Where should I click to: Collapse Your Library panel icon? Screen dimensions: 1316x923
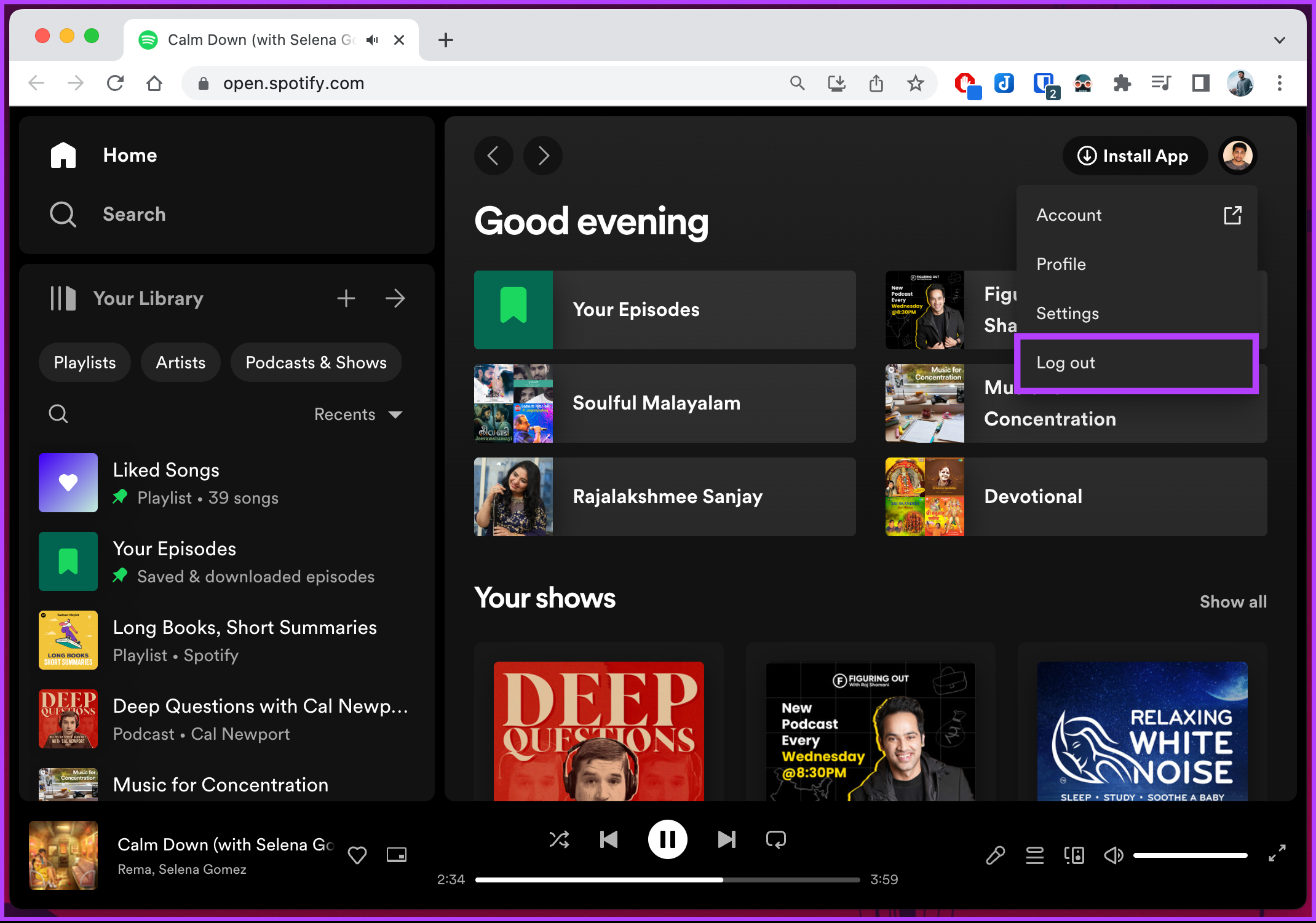[x=63, y=299]
